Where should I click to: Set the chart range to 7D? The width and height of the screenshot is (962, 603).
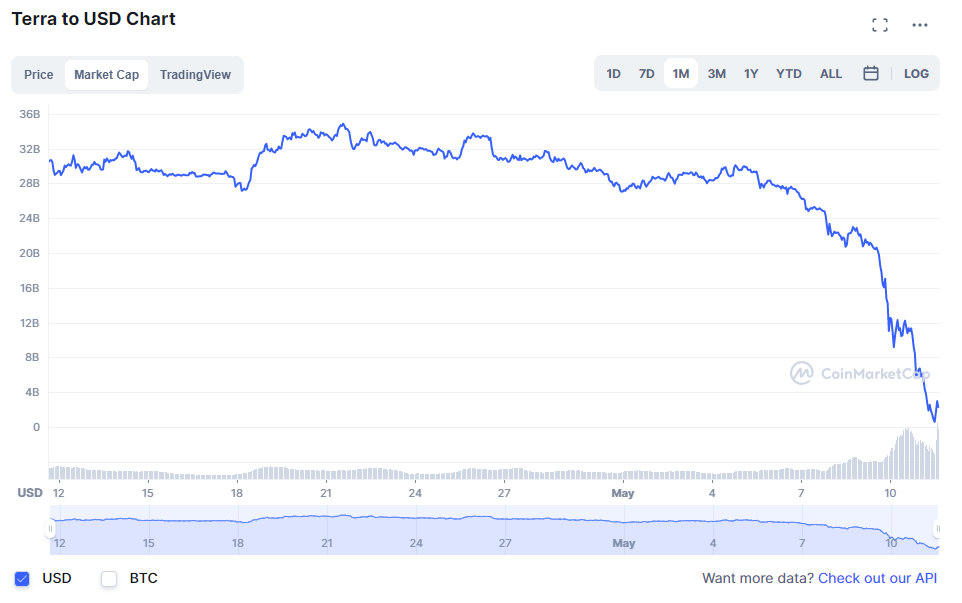pyautogui.click(x=647, y=74)
